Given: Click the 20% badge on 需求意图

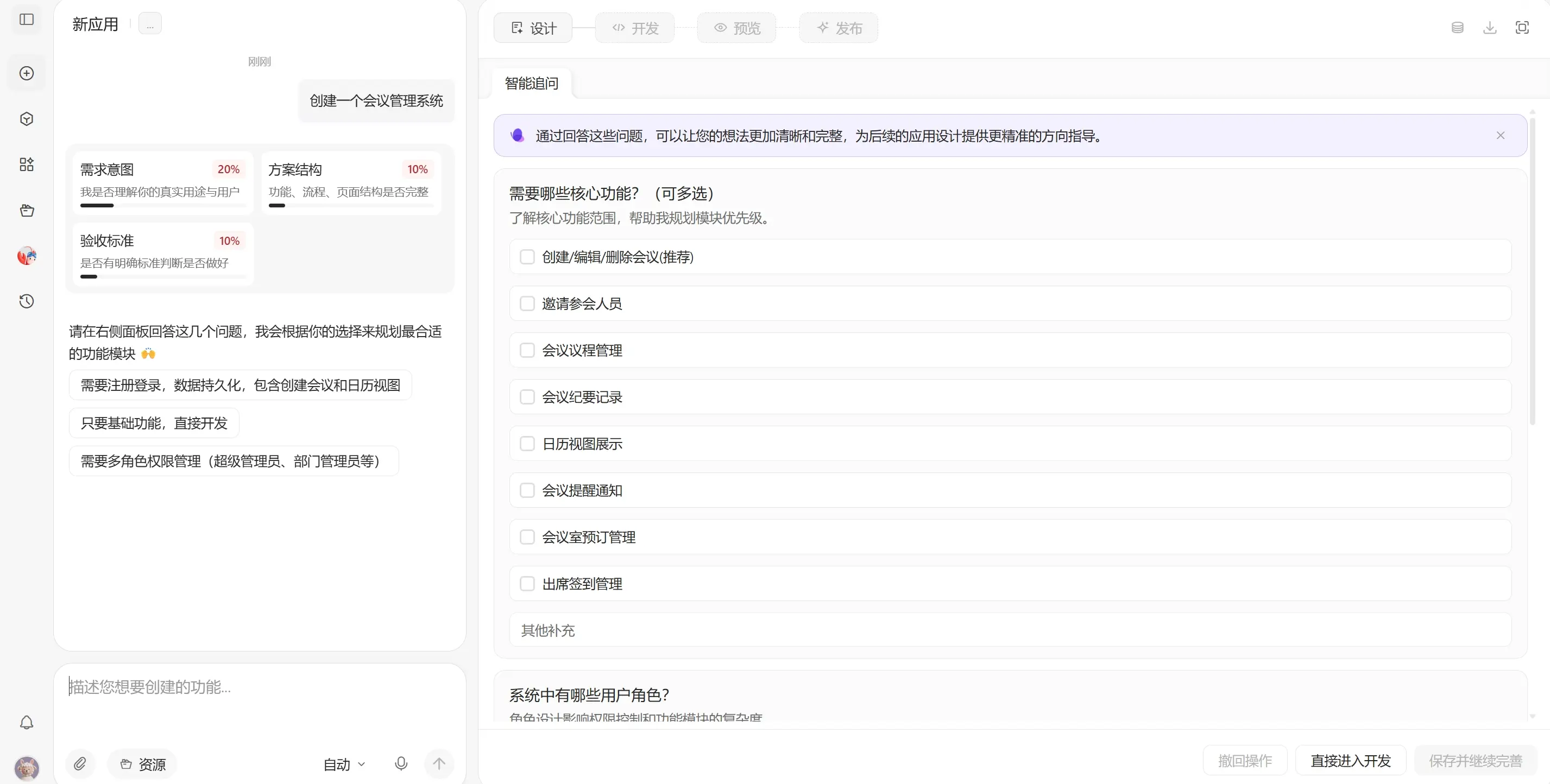Looking at the screenshot, I should 229,170.
